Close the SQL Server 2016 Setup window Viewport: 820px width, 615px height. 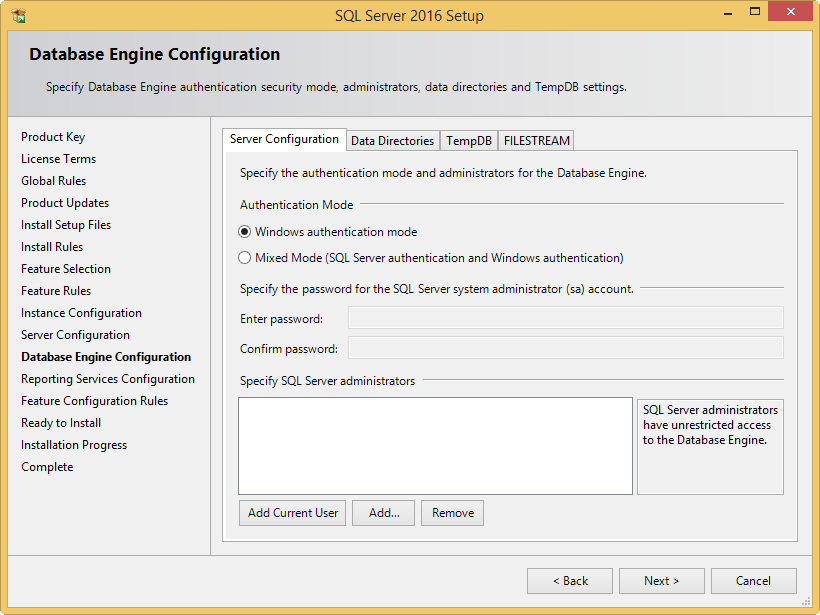(790, 12)
